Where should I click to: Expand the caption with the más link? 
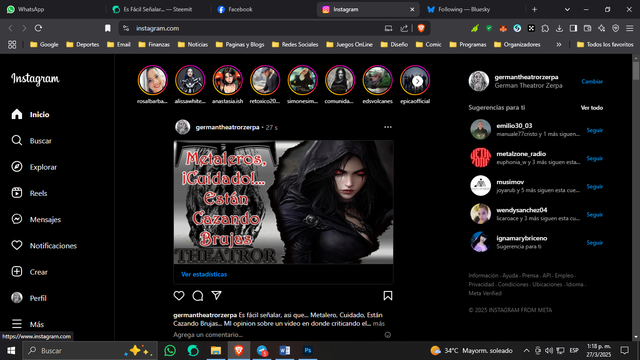point(378,323)
